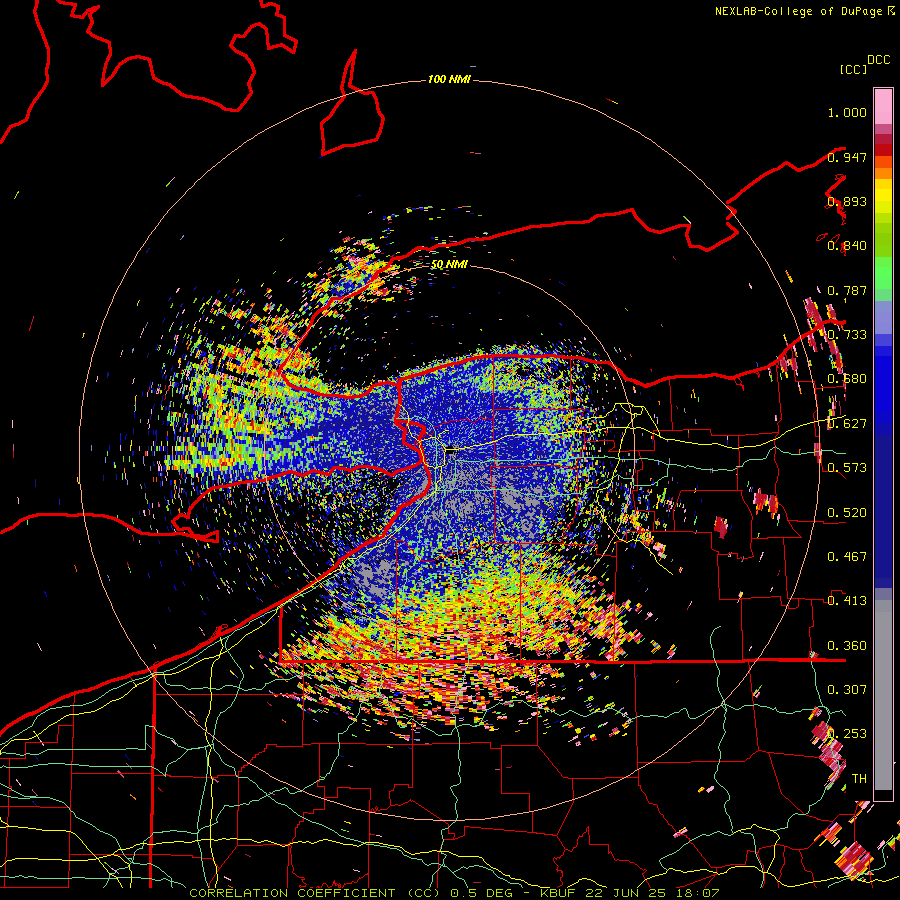Click the 0.627 color scale value

[847, 424]
